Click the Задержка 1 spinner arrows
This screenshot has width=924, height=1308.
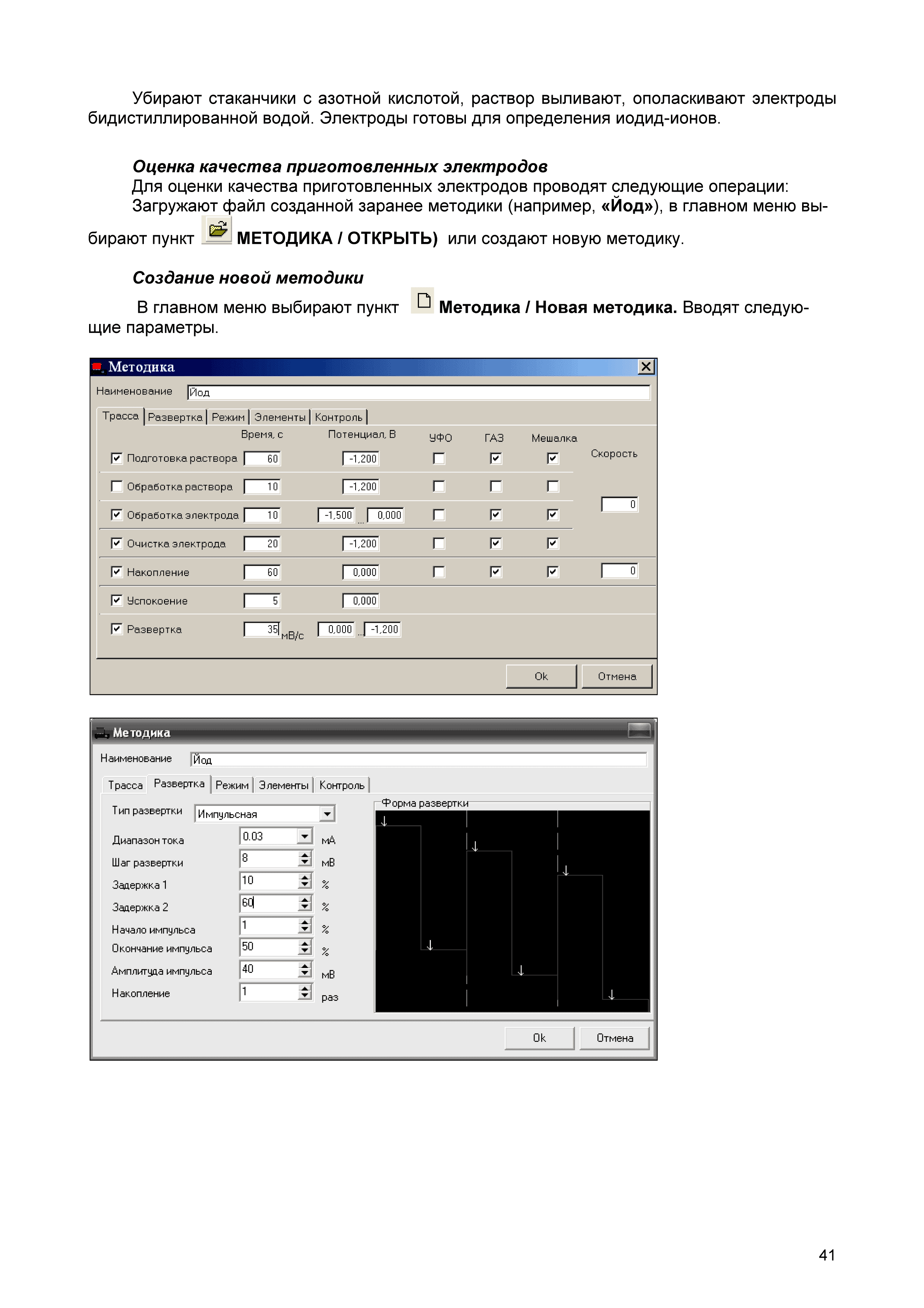(305, 881)
